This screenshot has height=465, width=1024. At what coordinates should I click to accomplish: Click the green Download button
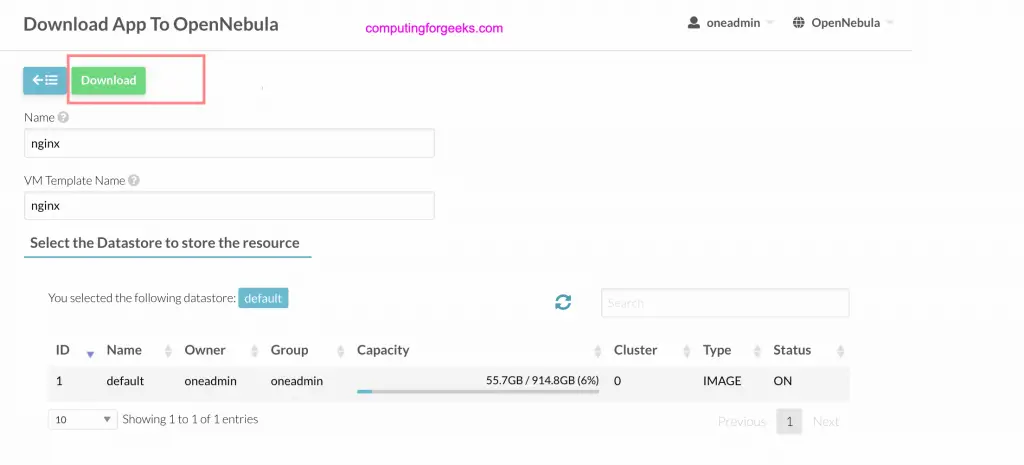click(x=108, y=80)
